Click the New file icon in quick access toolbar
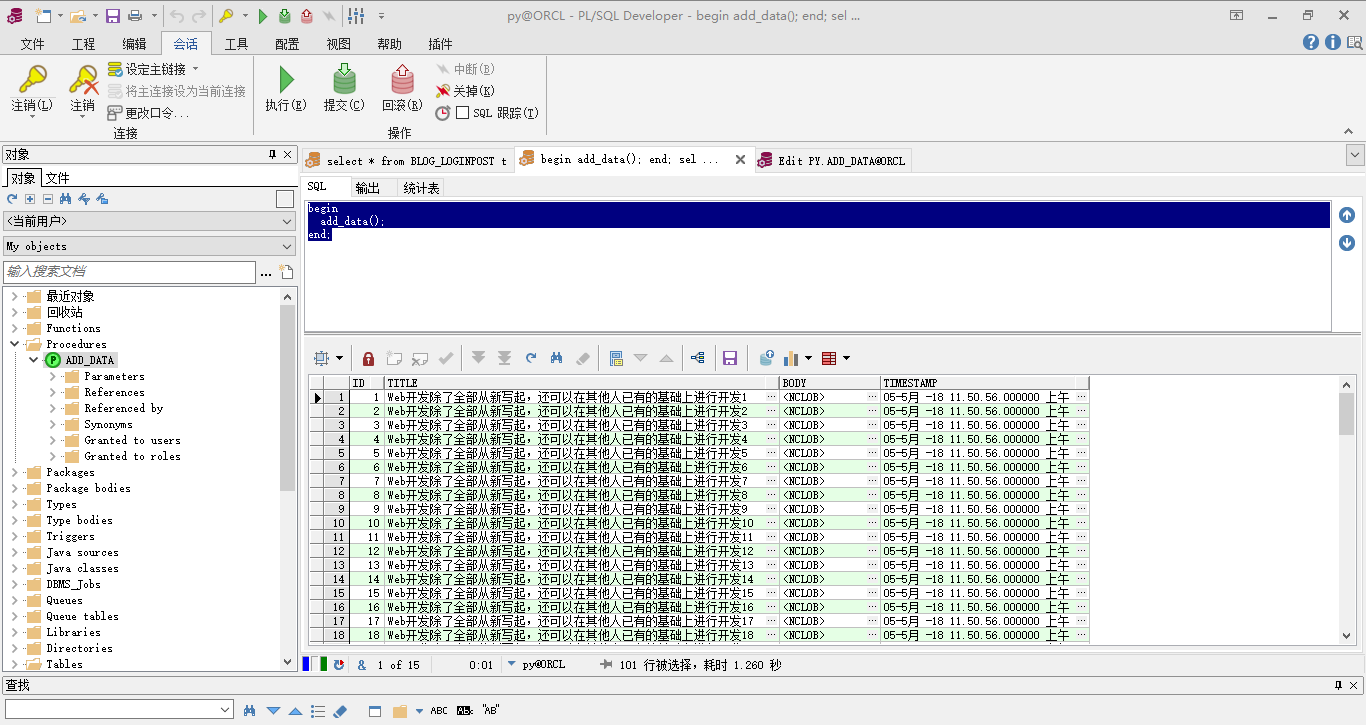 [x=43, y=16]
